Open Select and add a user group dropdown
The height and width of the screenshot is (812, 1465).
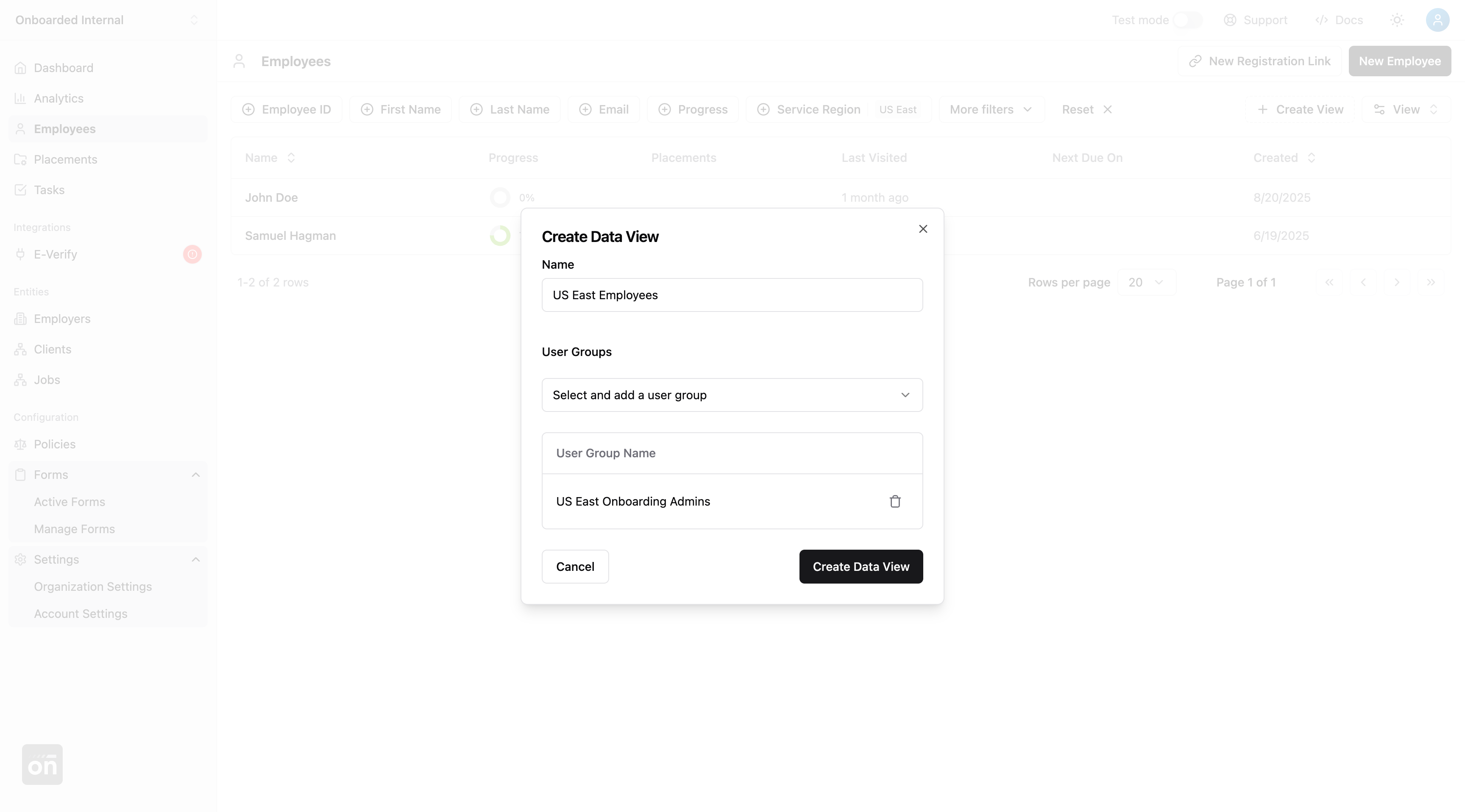coord(731,395)
